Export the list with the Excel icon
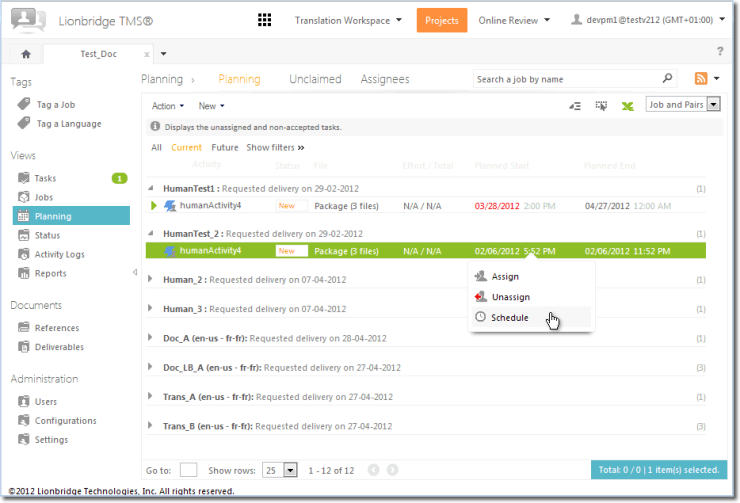This screenshot has height=503, width=740. 628,105
